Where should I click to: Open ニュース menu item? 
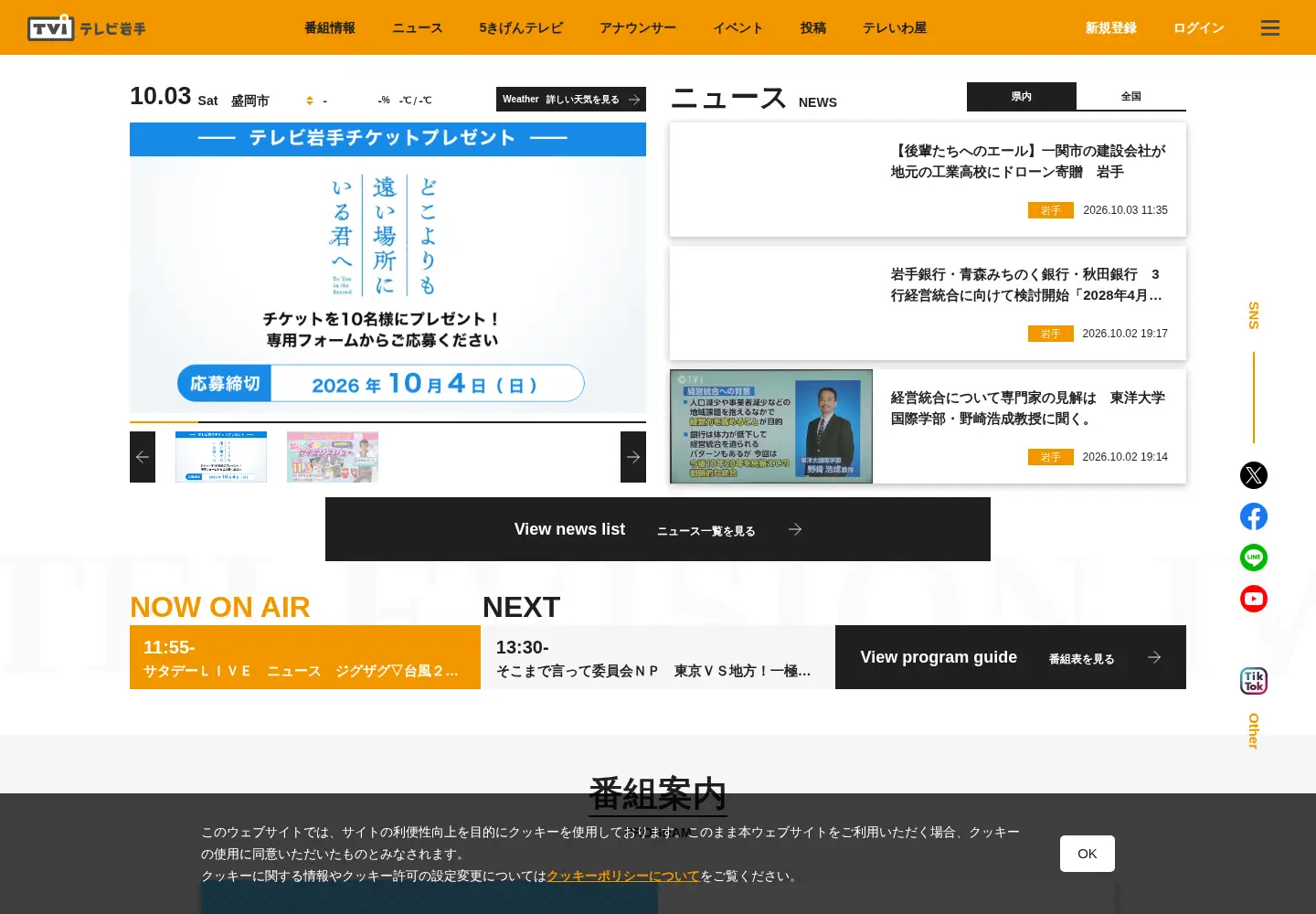click(x=418, y=28)
